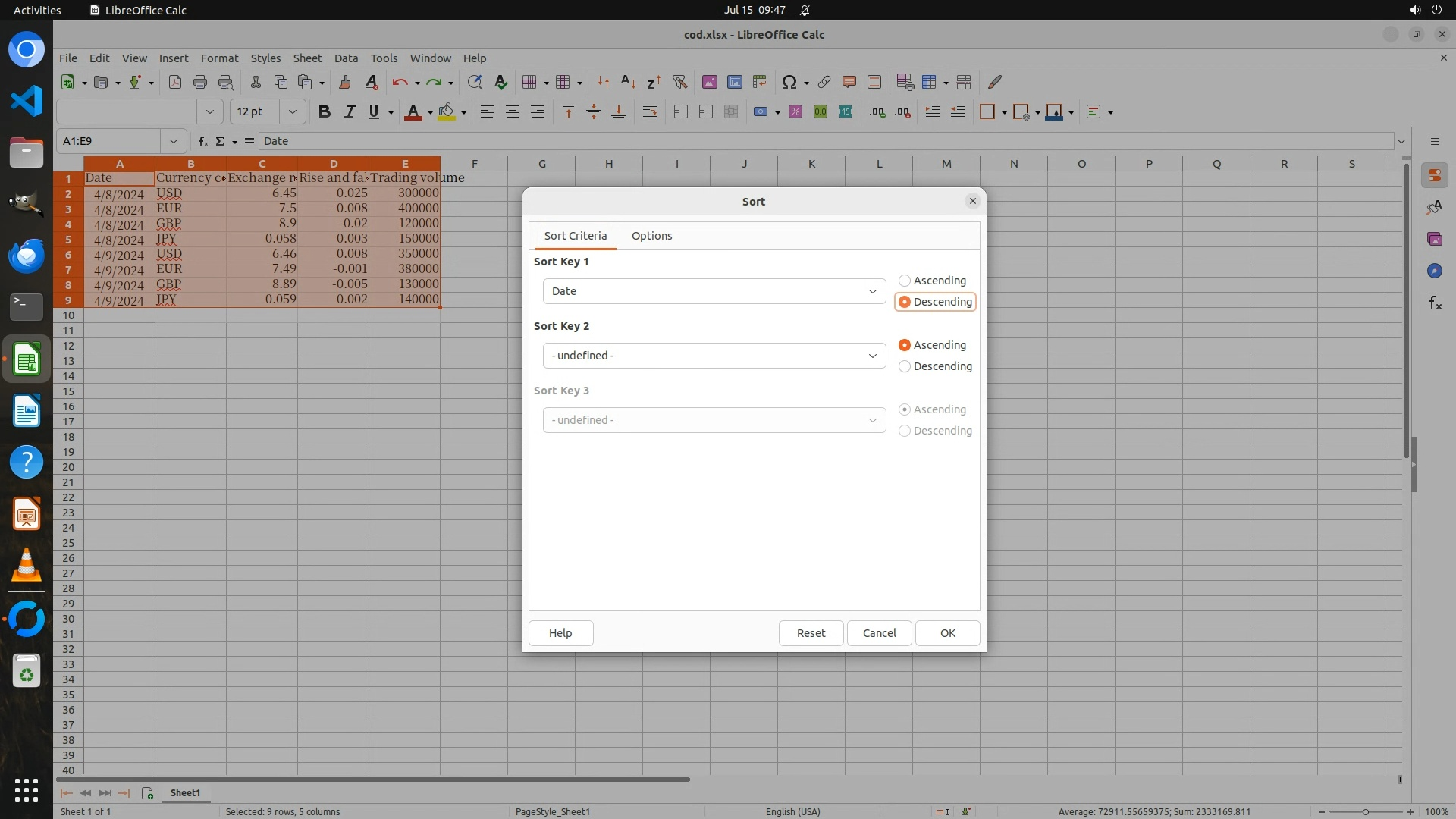The image size is (1456, 819).
Task: Select Descending for Sort Key 2
Action: point(905,366)
